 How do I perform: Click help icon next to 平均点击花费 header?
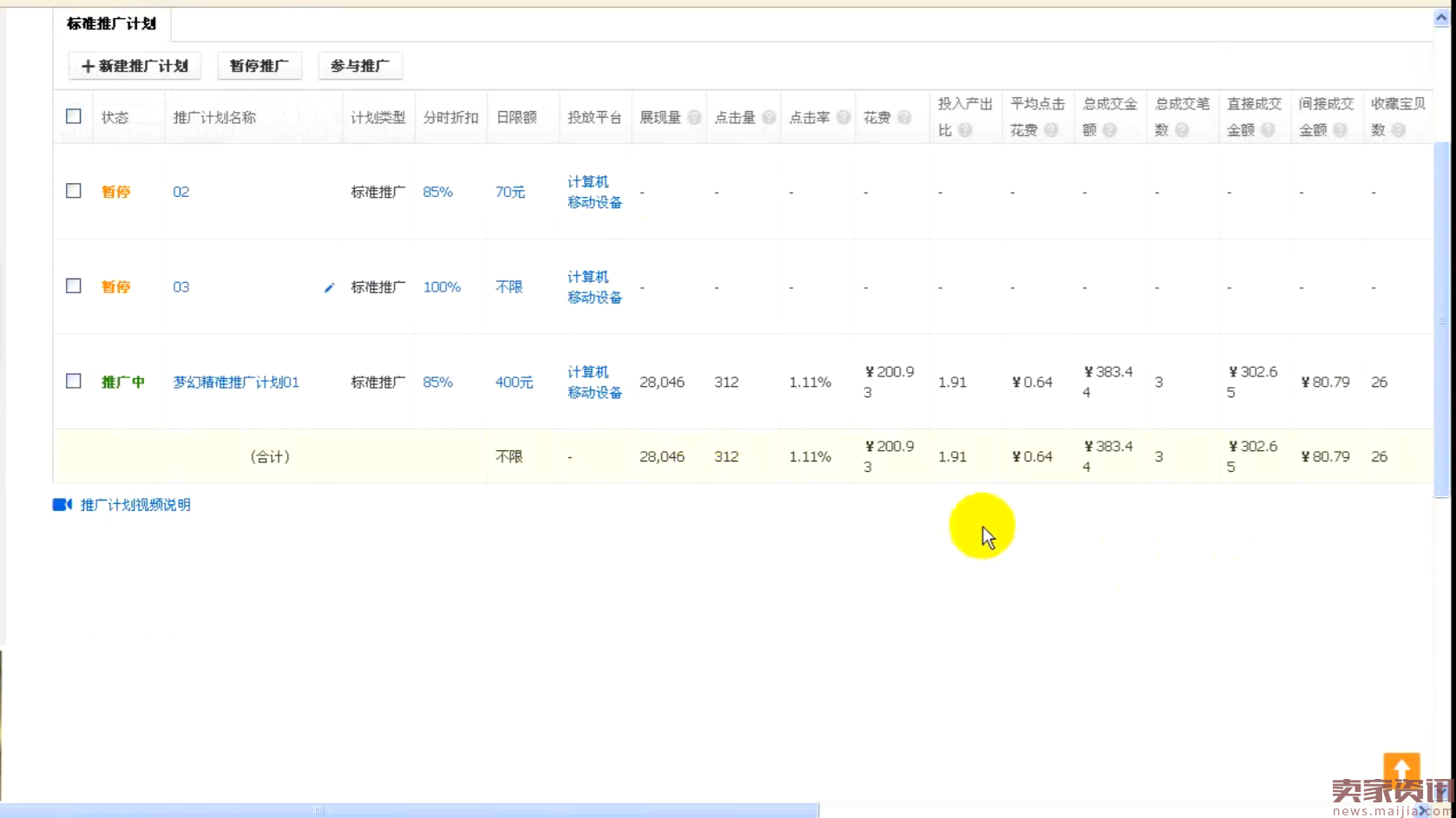click(x=1051, y=130)
